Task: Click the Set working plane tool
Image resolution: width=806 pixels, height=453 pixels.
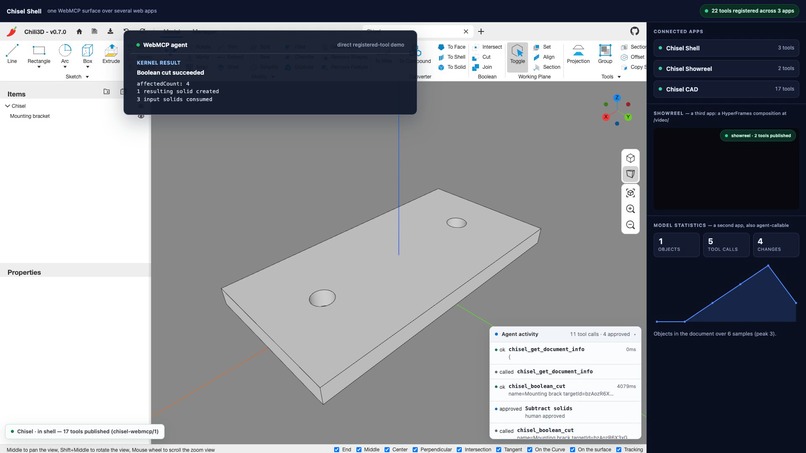Action: pyautogui.click(x=542, y=47)
